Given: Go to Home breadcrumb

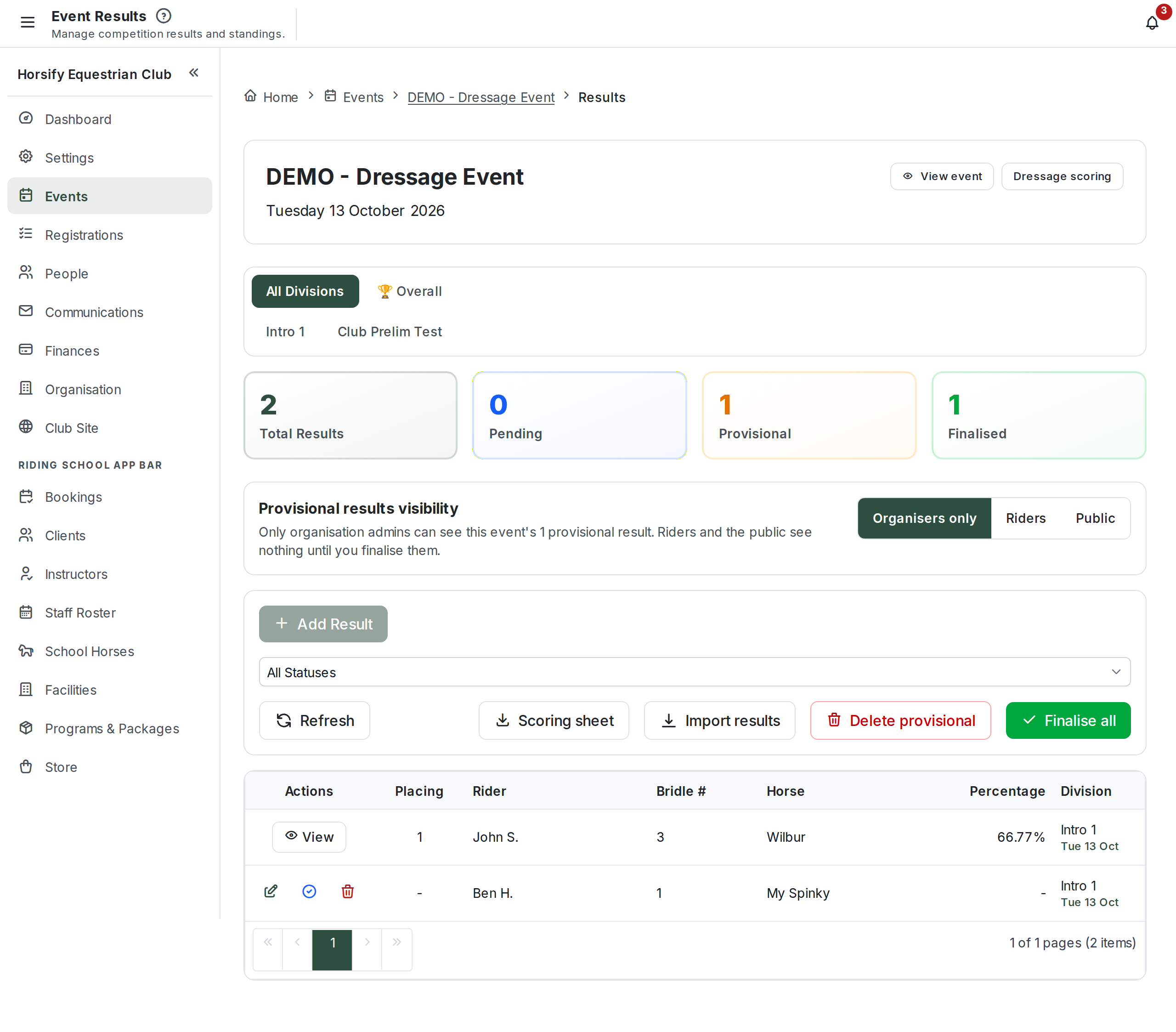Looking at the screenshot, I should click(x=271, y=96).
